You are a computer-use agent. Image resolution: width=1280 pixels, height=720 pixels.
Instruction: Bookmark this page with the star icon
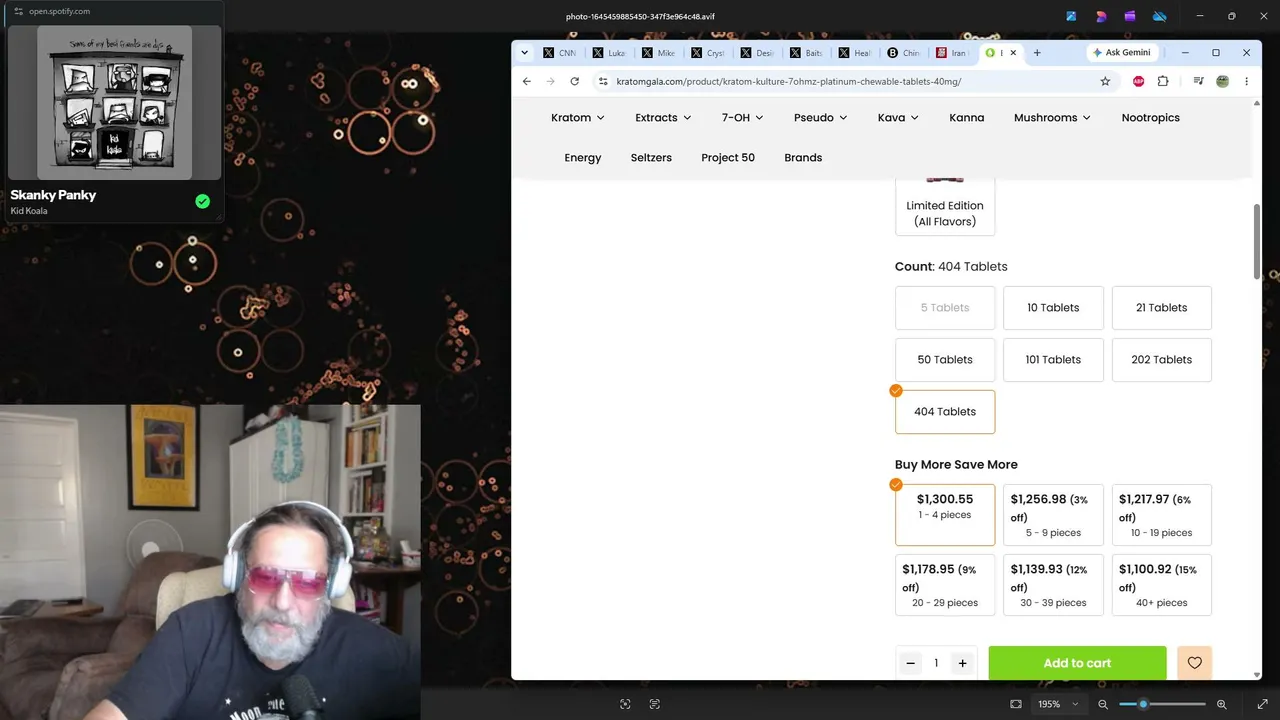click(x=1105, y=81)
